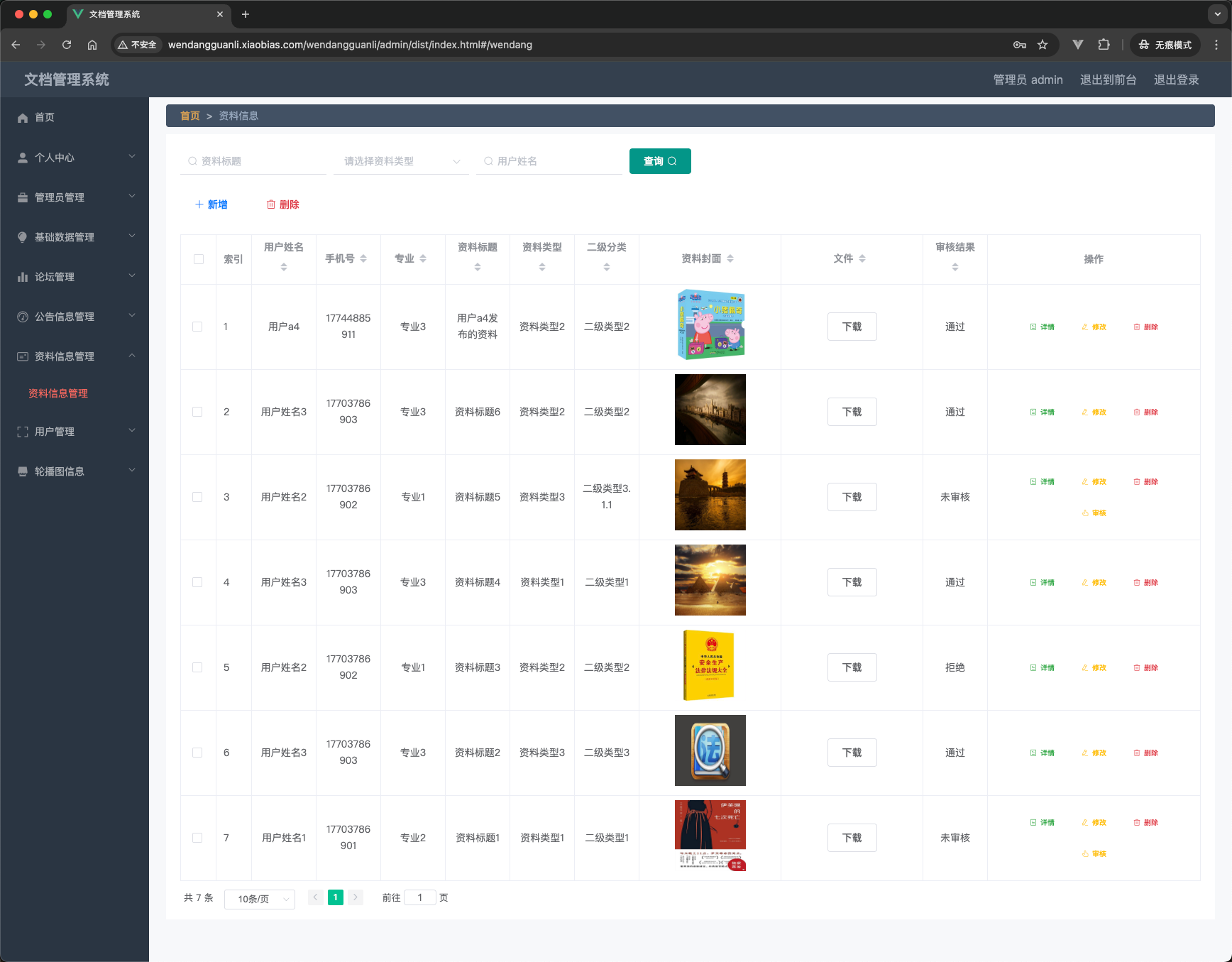The width and height of the screenshot is (1232, 962).
Task: Check the row with 资料标题3
Action: (197, 667)
